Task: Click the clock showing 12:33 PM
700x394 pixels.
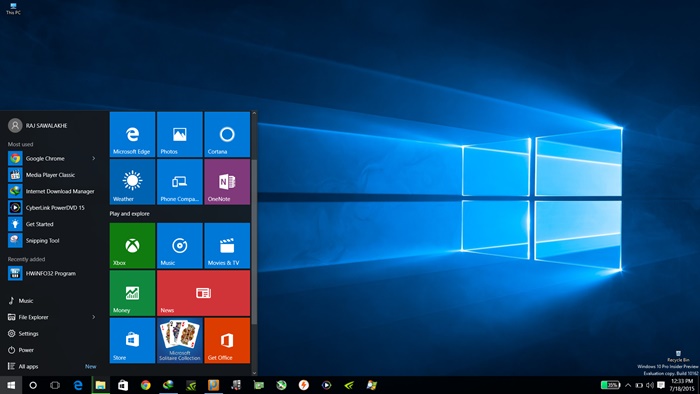Action: pyautogui.click(x=682, y=385)
